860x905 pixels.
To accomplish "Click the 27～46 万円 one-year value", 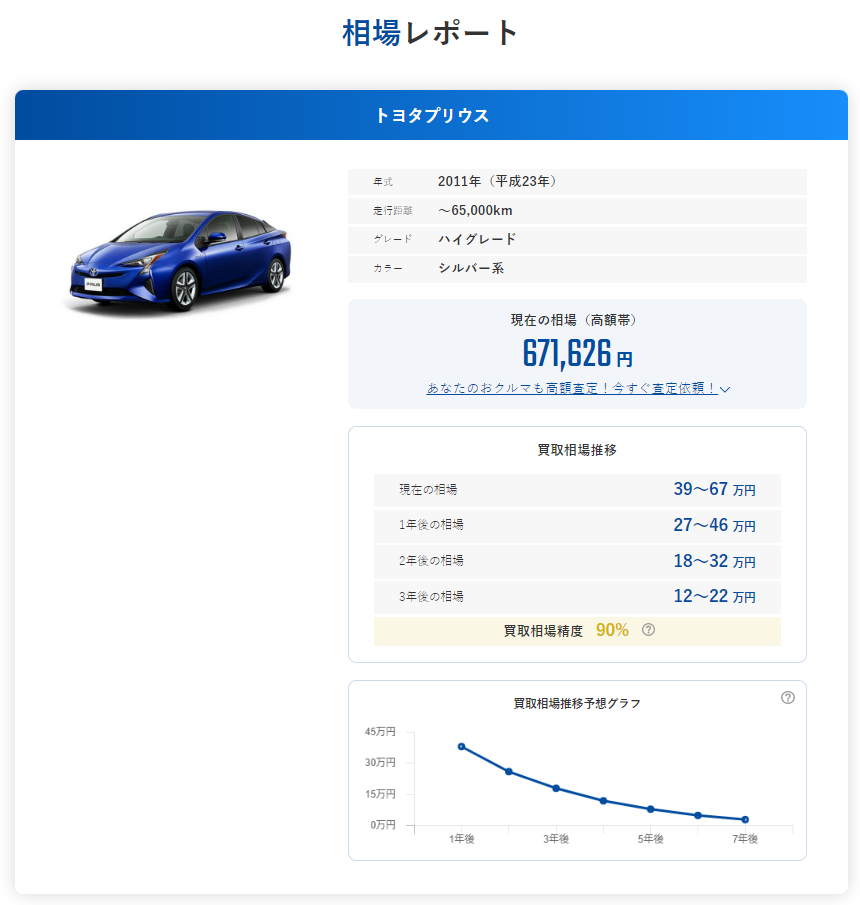I will point(715,525).
